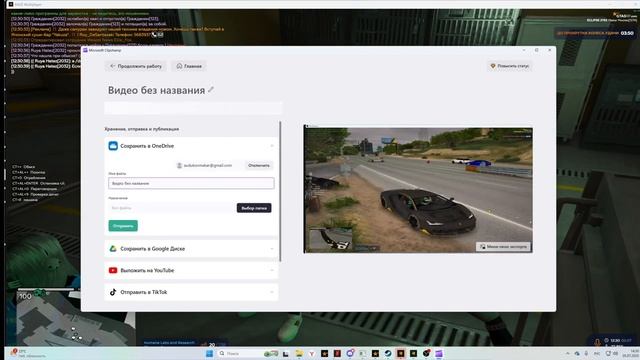
Task: Open Yandex browser from the taskbar
Action: pos(312,353)
